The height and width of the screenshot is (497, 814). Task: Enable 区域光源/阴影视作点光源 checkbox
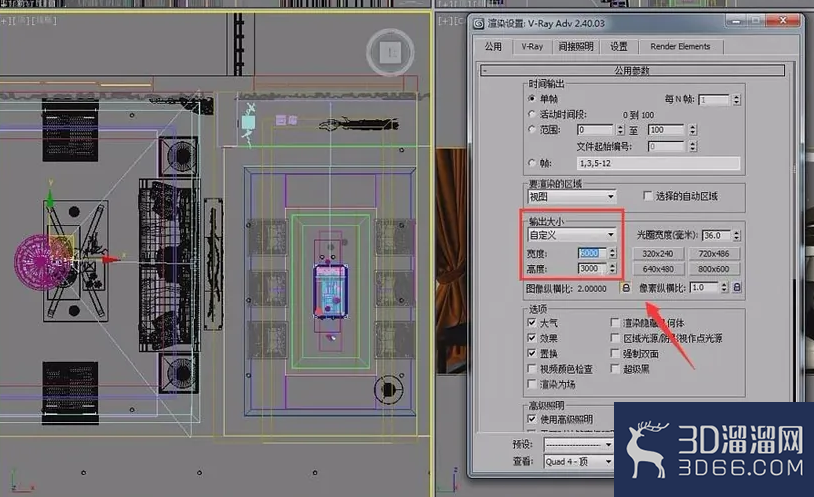(x=615, y=338)
